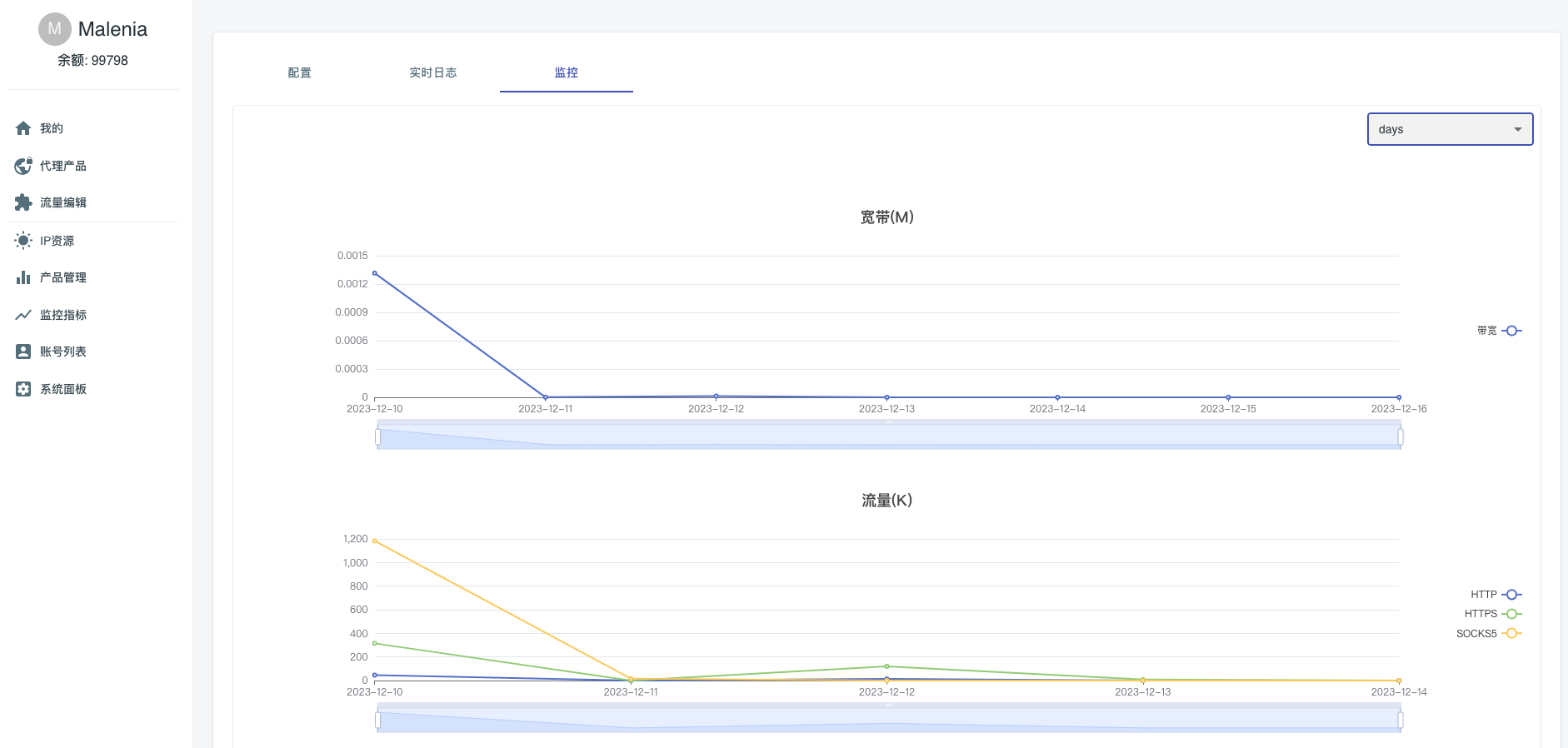Switch to the 实时日志 tab
Screen dimensions: 1568x748
point(432,72)
